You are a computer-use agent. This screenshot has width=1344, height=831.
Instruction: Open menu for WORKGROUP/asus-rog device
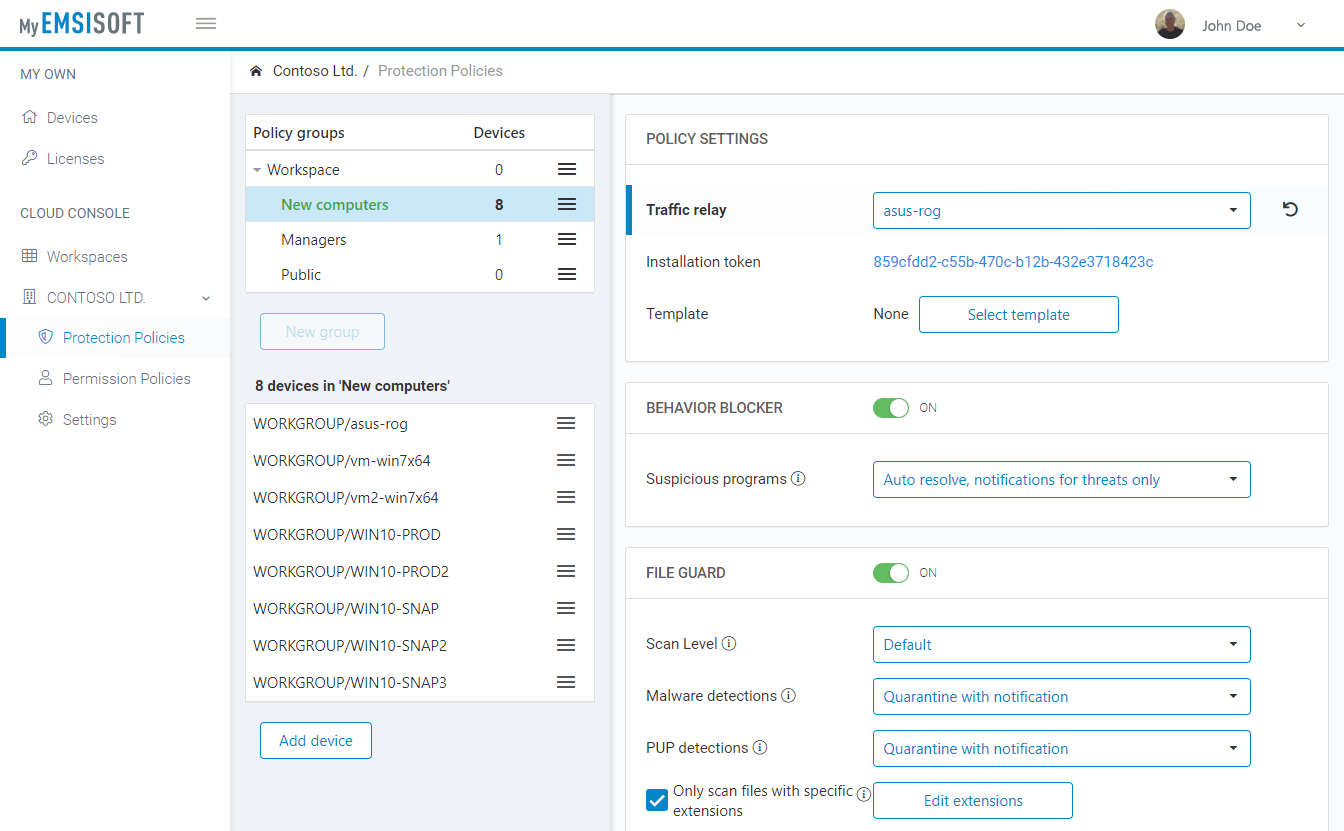pos(566,423)
